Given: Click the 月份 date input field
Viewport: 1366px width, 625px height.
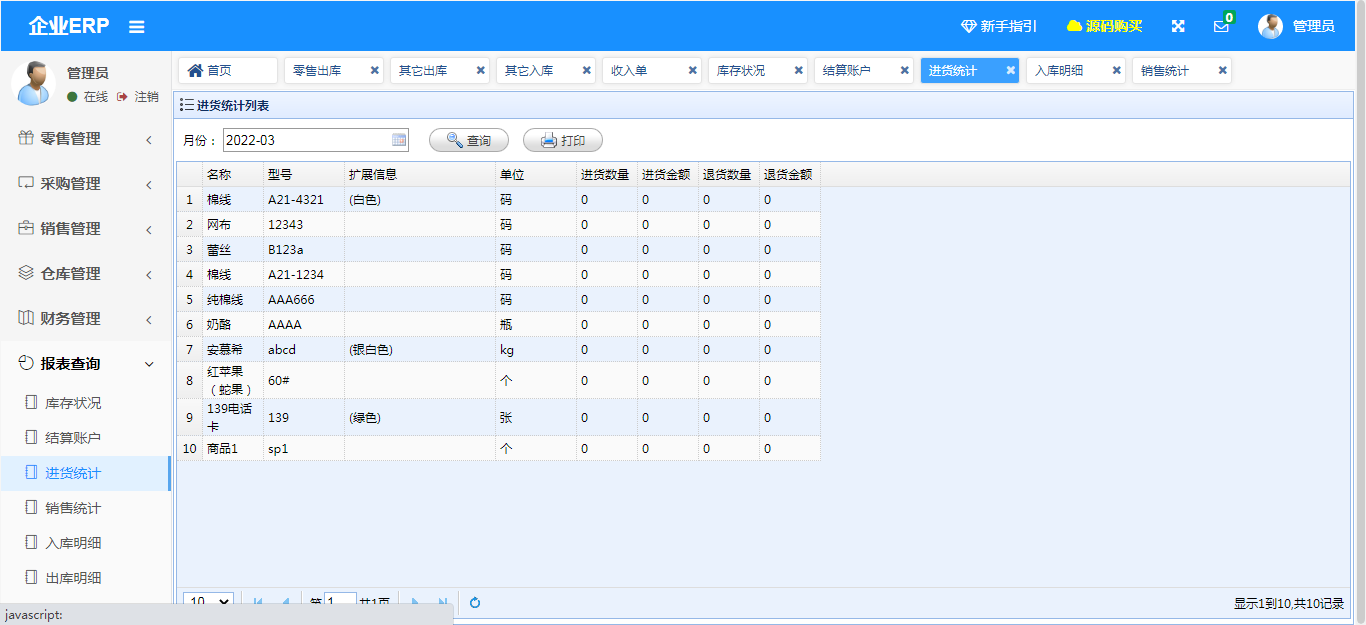Looking at the screenshot, I should tap(305, 140).
